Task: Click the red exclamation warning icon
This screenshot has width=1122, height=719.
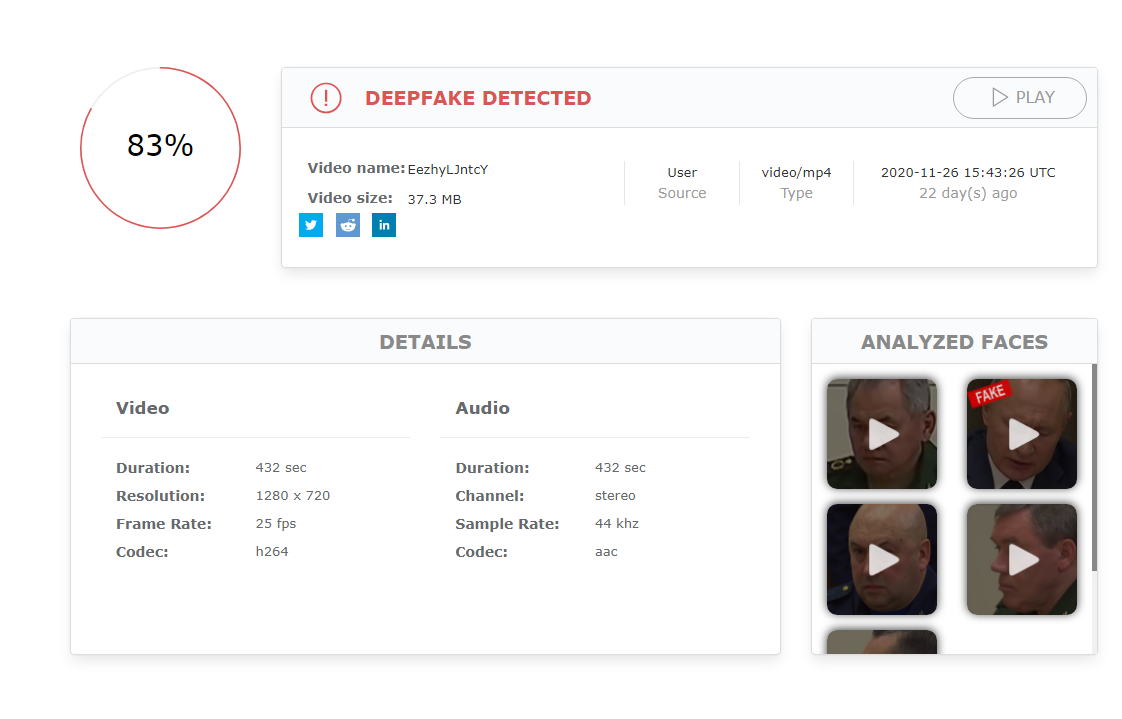Action: pos(326,98)
